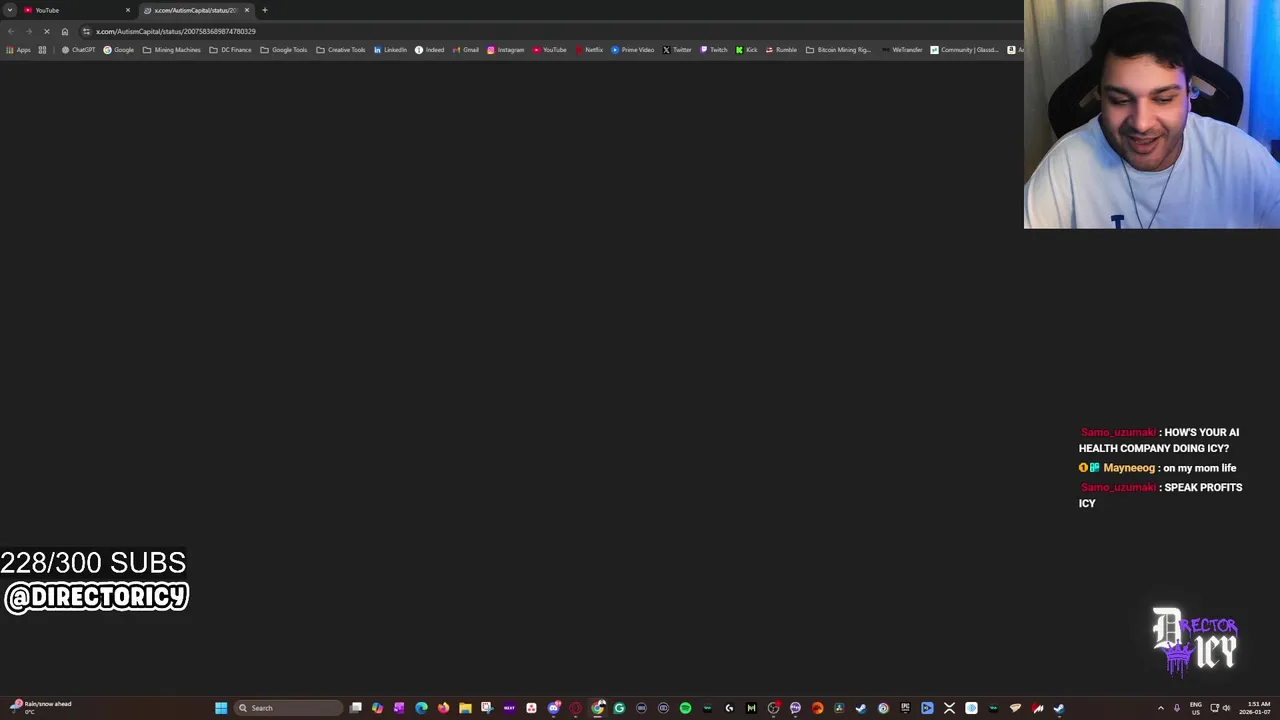Open the Indeed bookmark
1280x720 pixels.
coord(430,50)
